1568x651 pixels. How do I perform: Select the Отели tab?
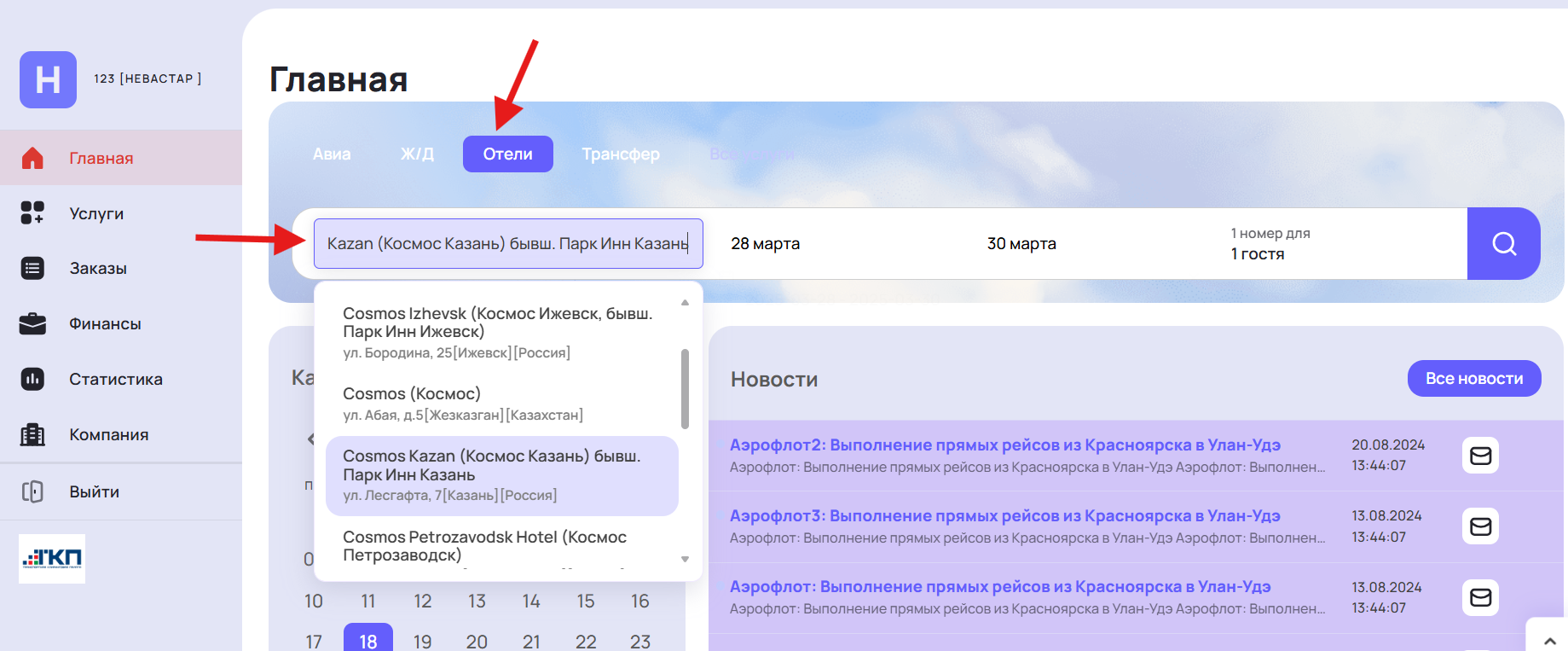pos(508,154)
